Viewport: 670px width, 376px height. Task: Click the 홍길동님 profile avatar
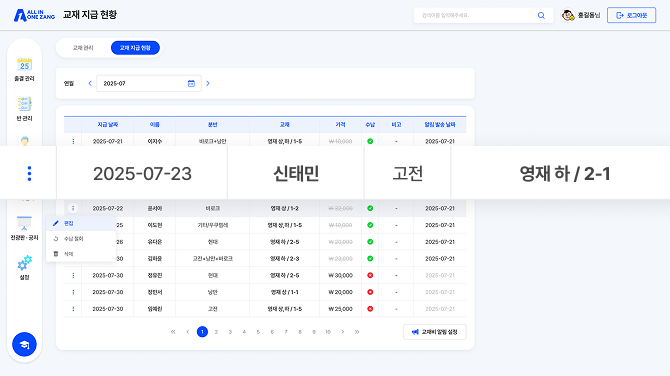(x=568, y=15)
